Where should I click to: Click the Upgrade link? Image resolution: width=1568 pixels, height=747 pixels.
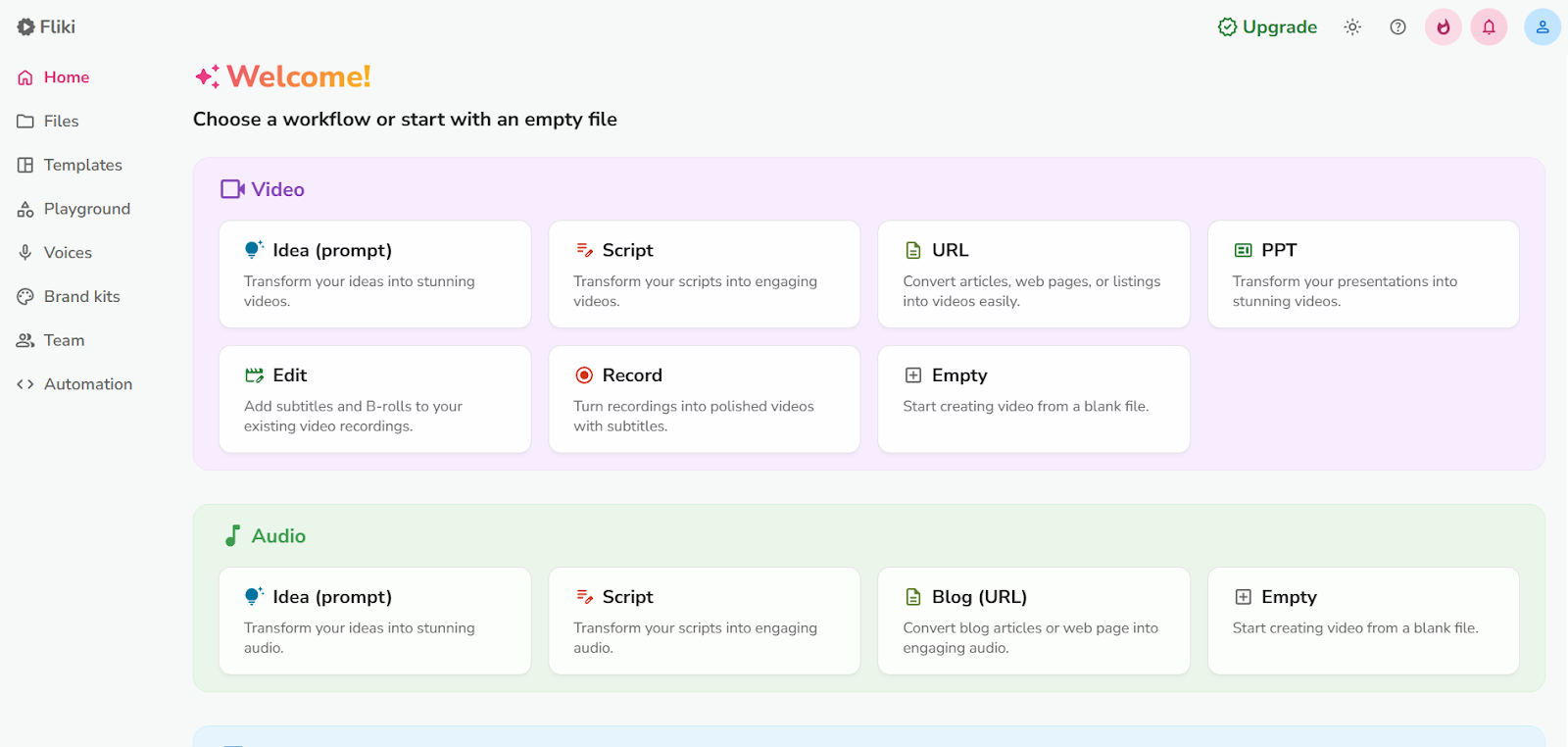click(x=1267, y=27)
